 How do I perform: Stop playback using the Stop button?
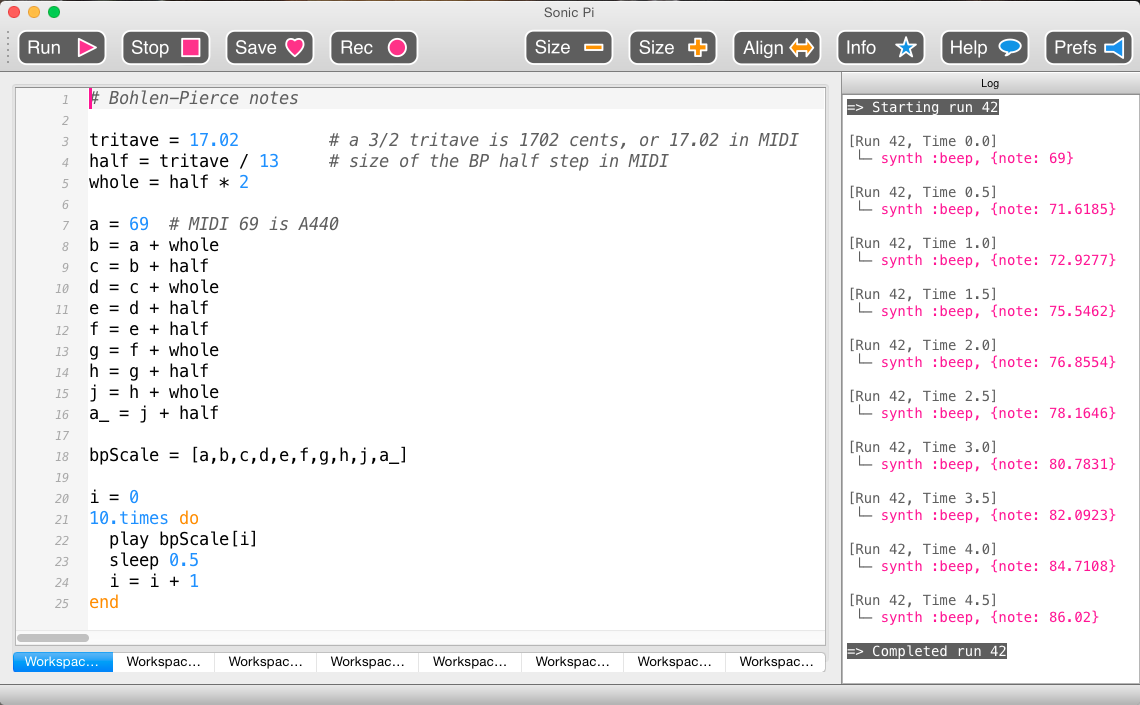(x=166, y=48)
